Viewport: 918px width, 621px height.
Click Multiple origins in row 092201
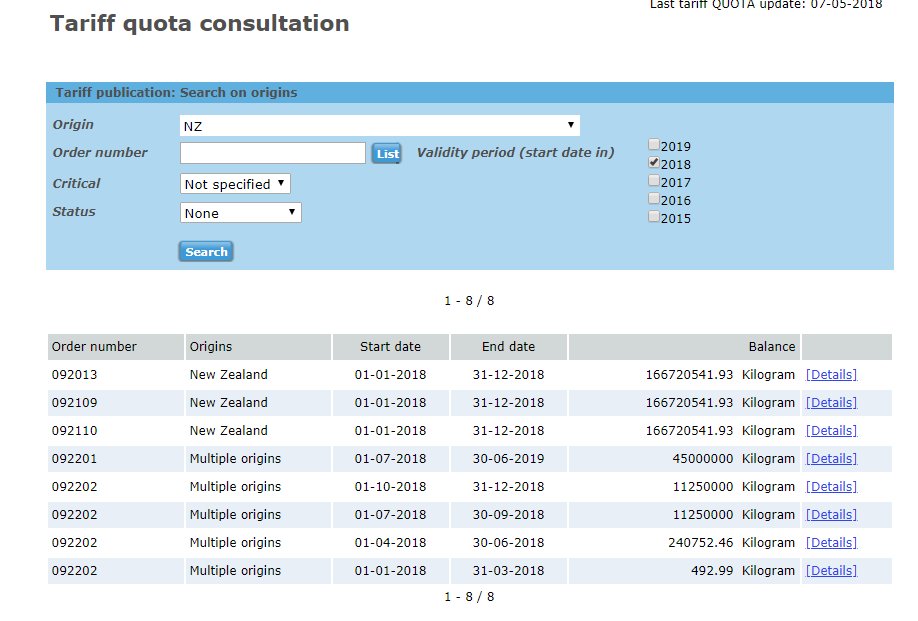235,459
